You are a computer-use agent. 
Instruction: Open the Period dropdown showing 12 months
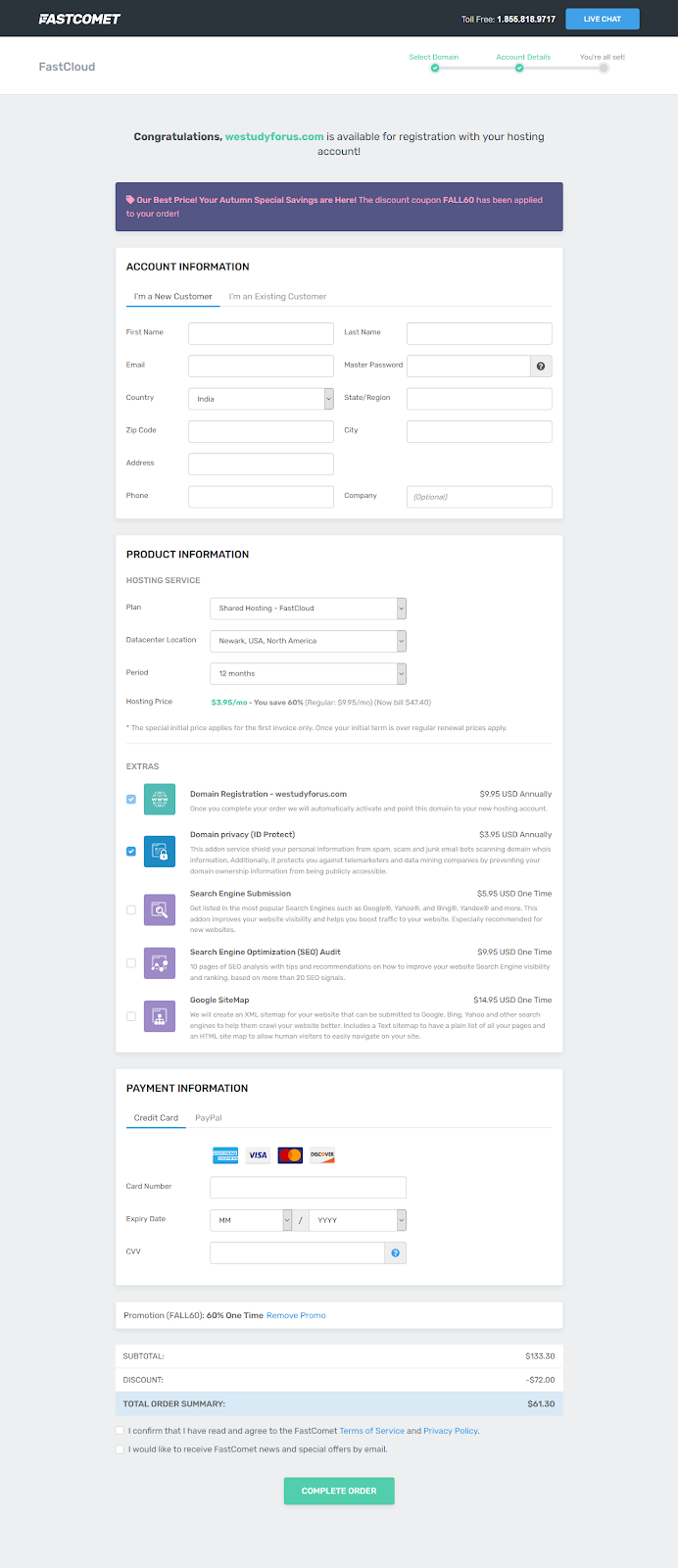pyautogui.click(x=309, y=673)
